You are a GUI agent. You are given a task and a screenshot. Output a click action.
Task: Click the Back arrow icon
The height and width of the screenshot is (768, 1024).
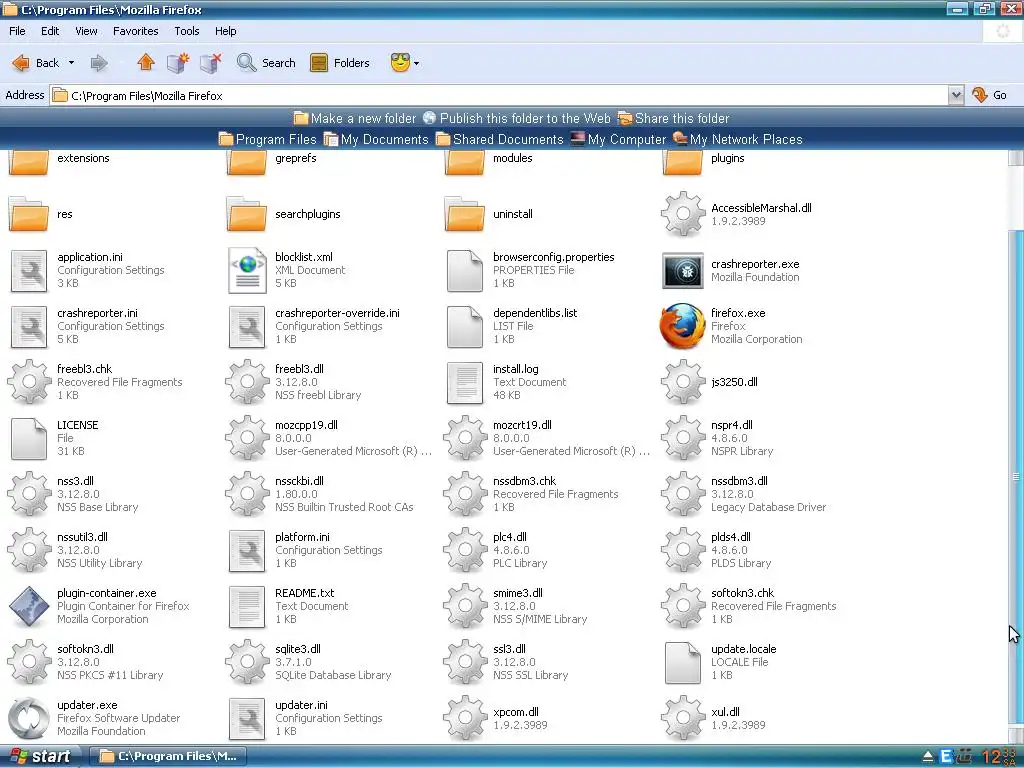pyautogui.click(x=21, y=63)
